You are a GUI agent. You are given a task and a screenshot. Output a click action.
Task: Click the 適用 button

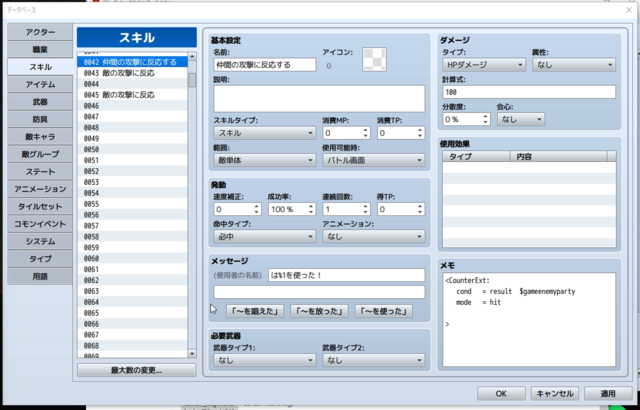608,394
